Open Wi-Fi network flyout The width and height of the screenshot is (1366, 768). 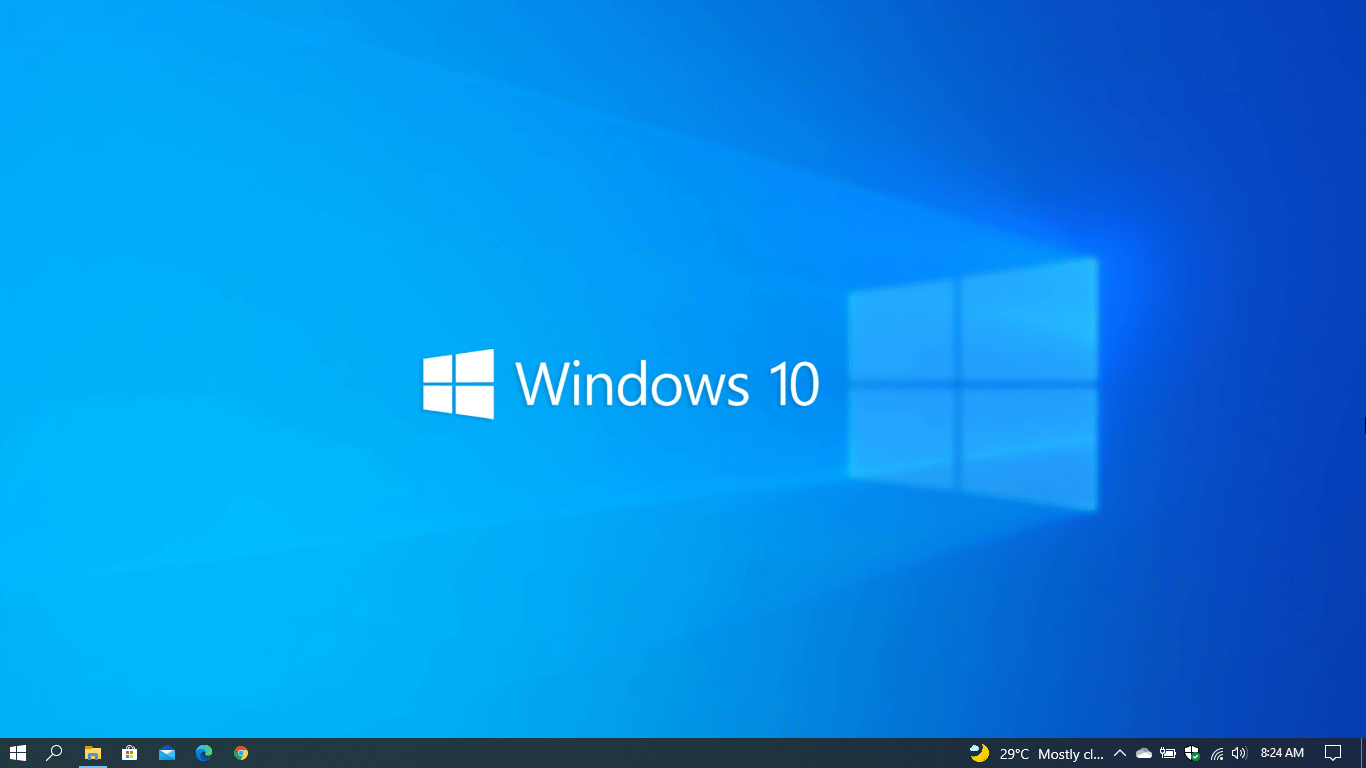pos(1217,753)
